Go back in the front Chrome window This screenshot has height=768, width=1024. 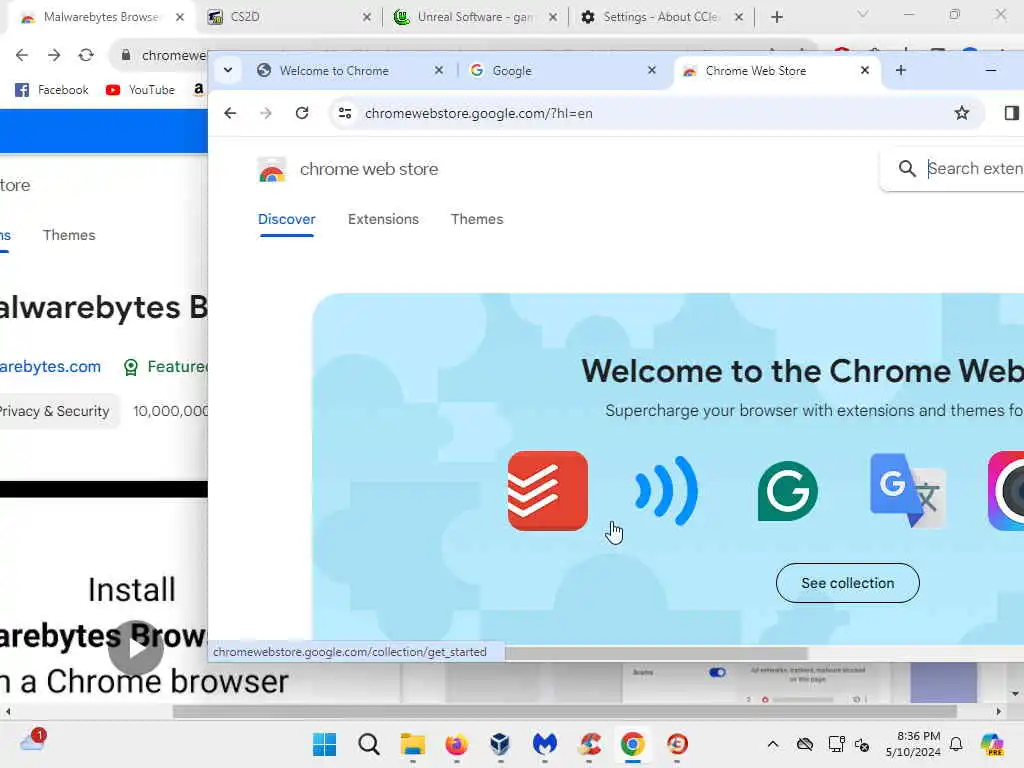[230, 113]
